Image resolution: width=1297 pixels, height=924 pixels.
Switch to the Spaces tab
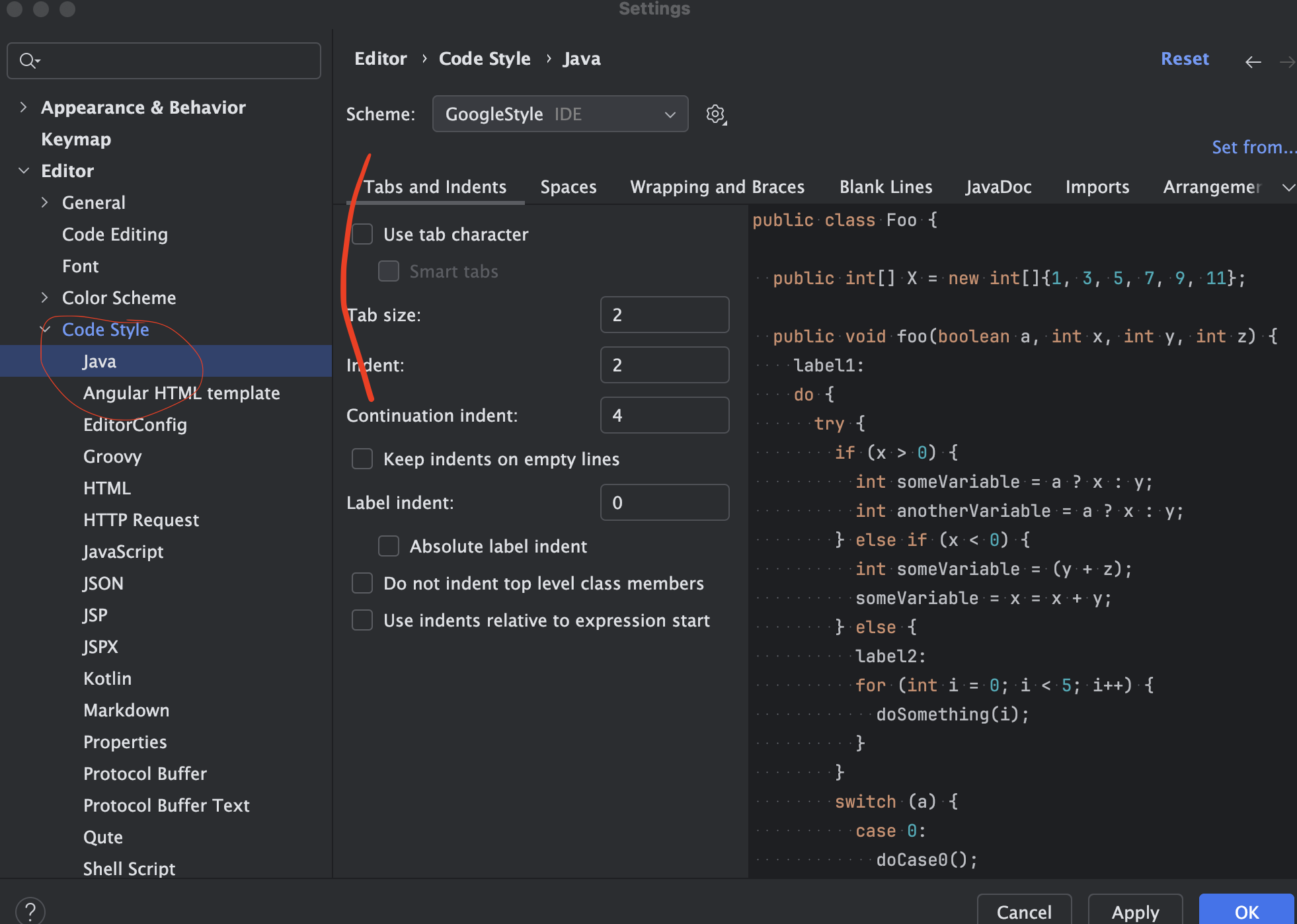point(568,187)
